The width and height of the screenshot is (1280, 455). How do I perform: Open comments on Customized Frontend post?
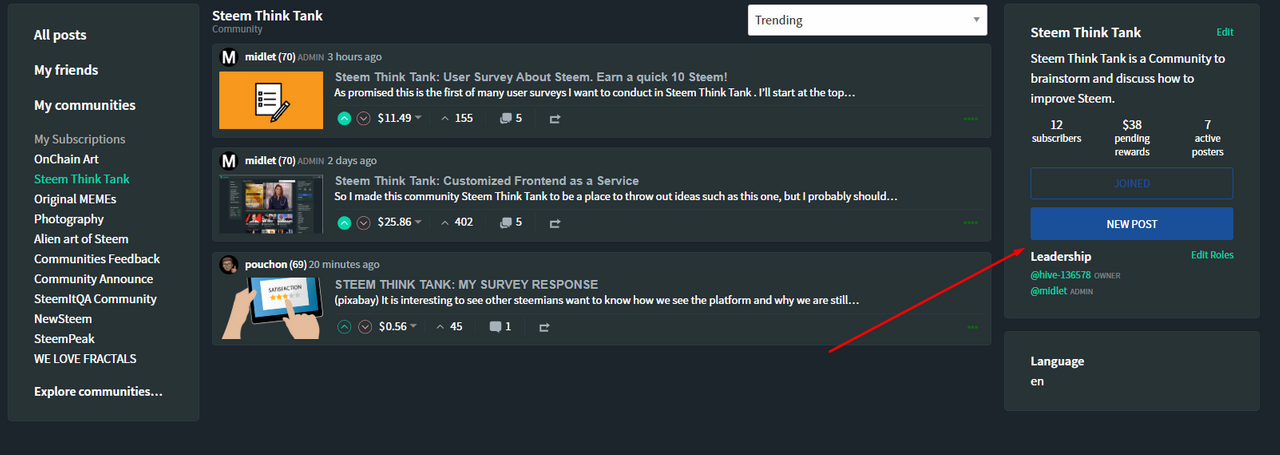pos(511,222)
